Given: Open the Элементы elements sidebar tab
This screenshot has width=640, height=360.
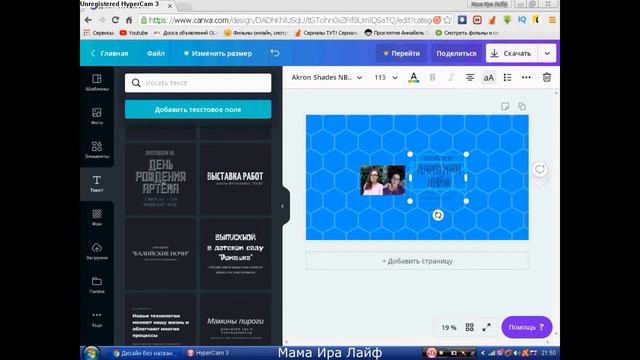Looking at the screenshot, I should click(x=97, y=150).
